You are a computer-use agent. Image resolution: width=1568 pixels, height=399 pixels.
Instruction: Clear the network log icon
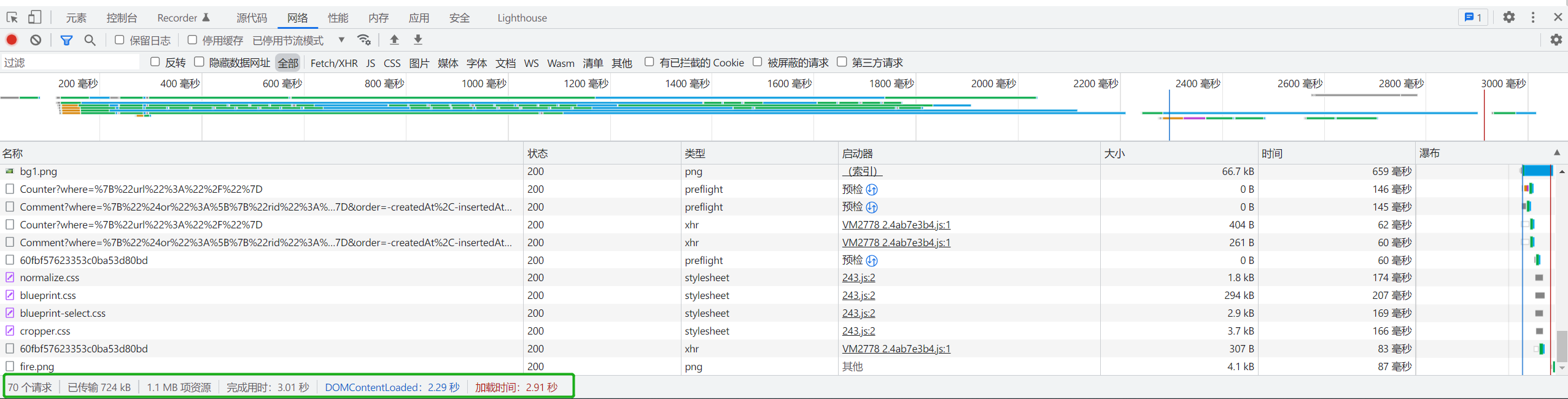36,40
